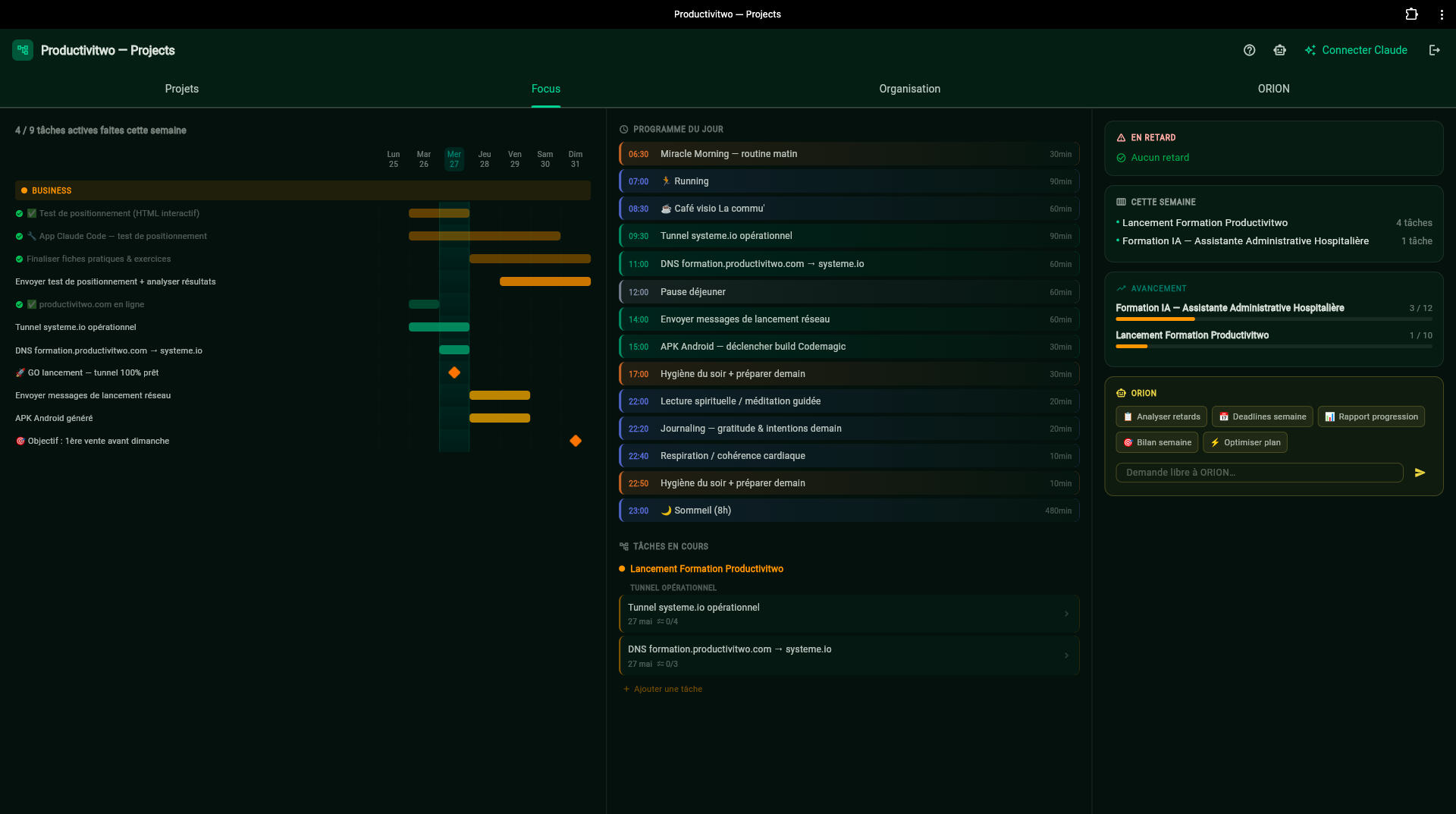This screenshot has width=1456, height=814.
Task: Click the Programme du jour clock icon
Action: [x=624, y=130]
